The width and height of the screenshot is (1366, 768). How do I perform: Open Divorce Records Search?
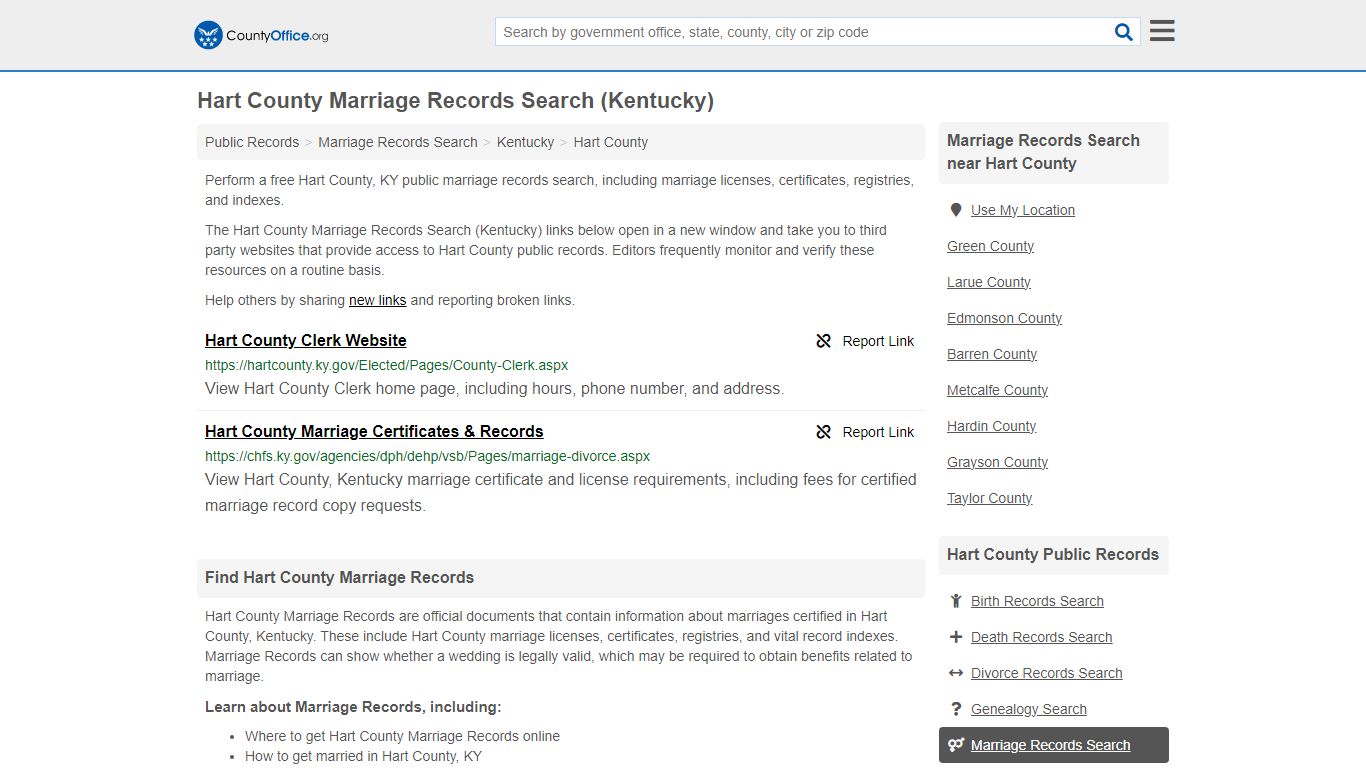coord(1046,673)
